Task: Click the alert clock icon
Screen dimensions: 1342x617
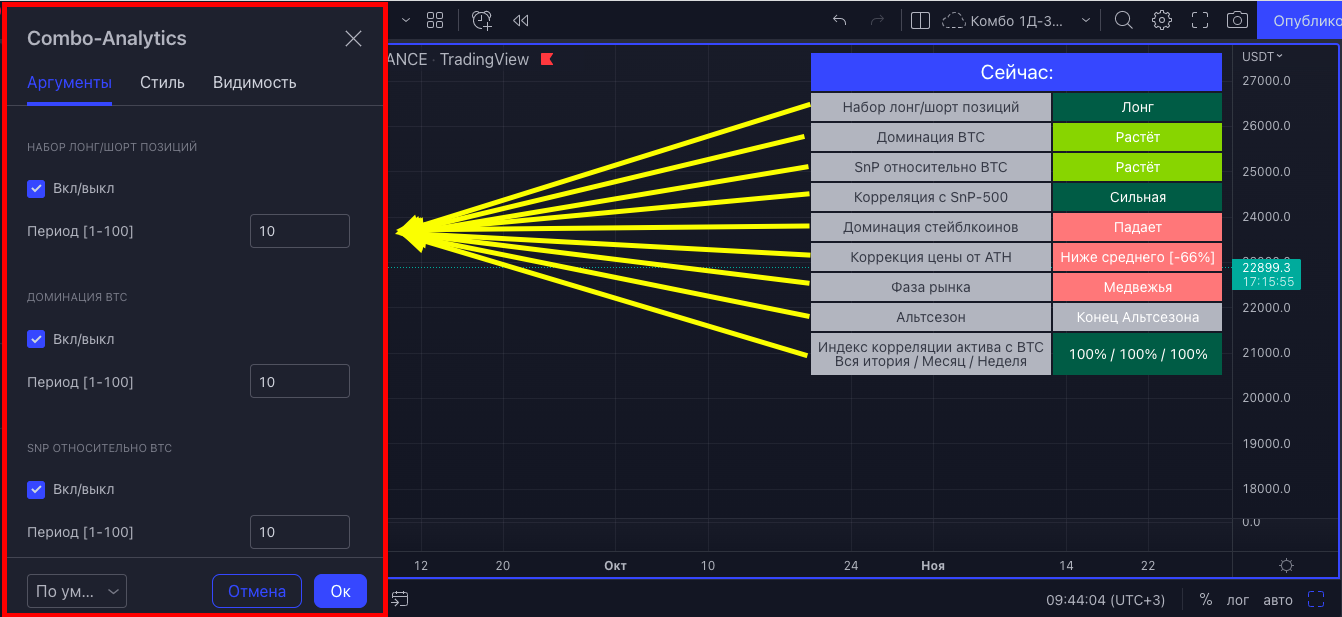Action: [482, 20]
